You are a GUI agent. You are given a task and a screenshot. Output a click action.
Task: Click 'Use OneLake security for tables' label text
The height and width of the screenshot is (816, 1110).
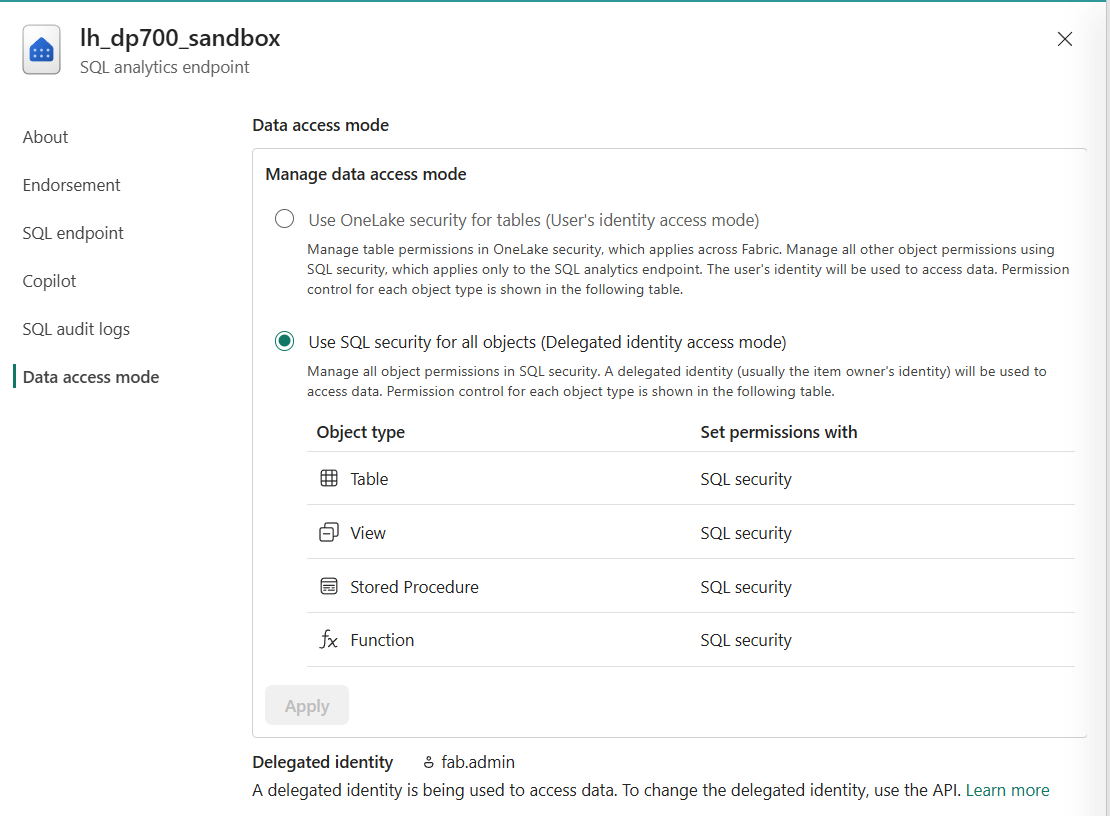[x=534, y=220]
